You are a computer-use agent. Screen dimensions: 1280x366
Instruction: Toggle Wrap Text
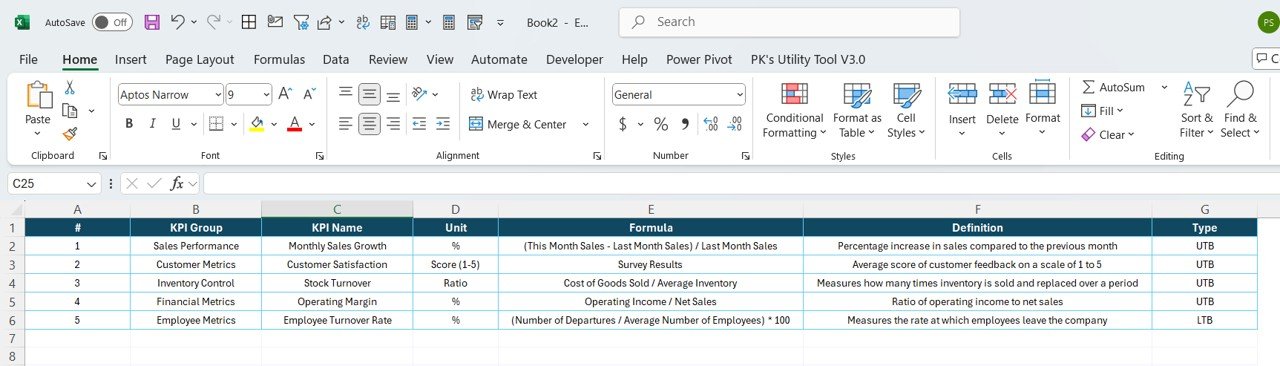click(x=504, y=95)
